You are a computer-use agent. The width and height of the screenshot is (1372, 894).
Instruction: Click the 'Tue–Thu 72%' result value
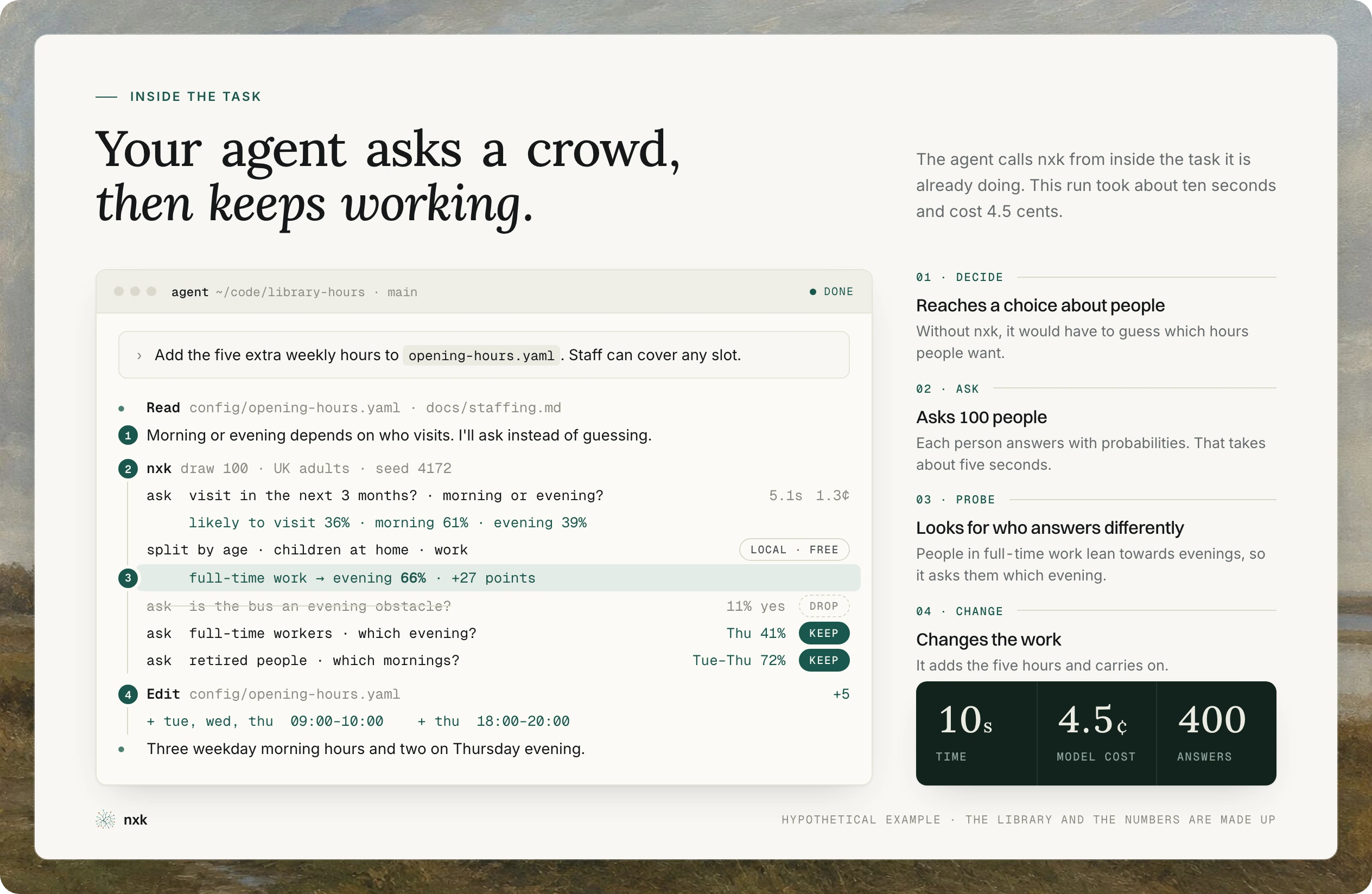739,660
